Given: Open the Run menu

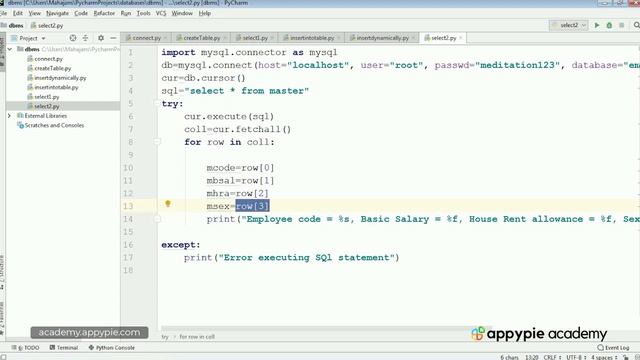Looking at the screenshot, I should (x=126, y=13).
